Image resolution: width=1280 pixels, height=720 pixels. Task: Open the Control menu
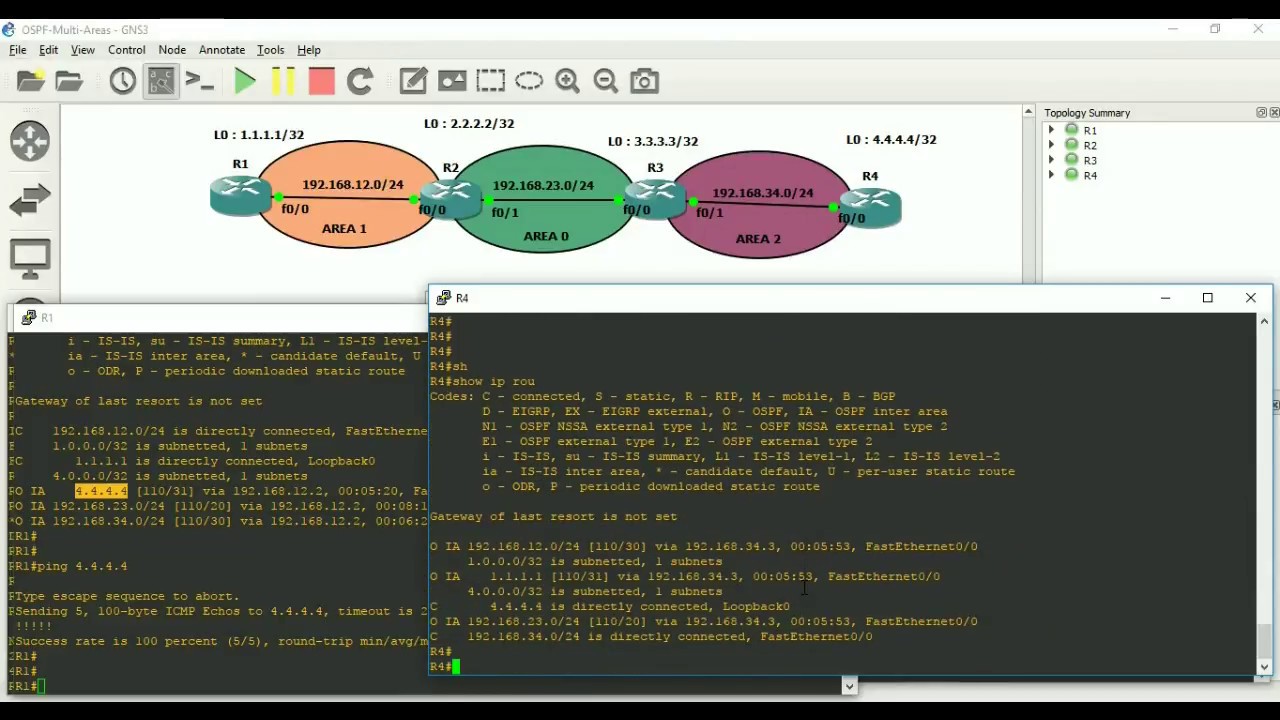(127, 50)
